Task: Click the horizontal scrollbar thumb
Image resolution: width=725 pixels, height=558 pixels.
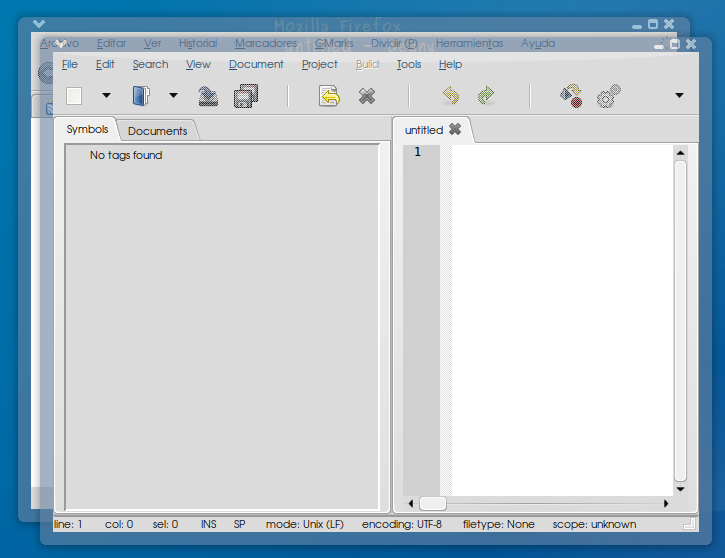Action: point(433,503)
